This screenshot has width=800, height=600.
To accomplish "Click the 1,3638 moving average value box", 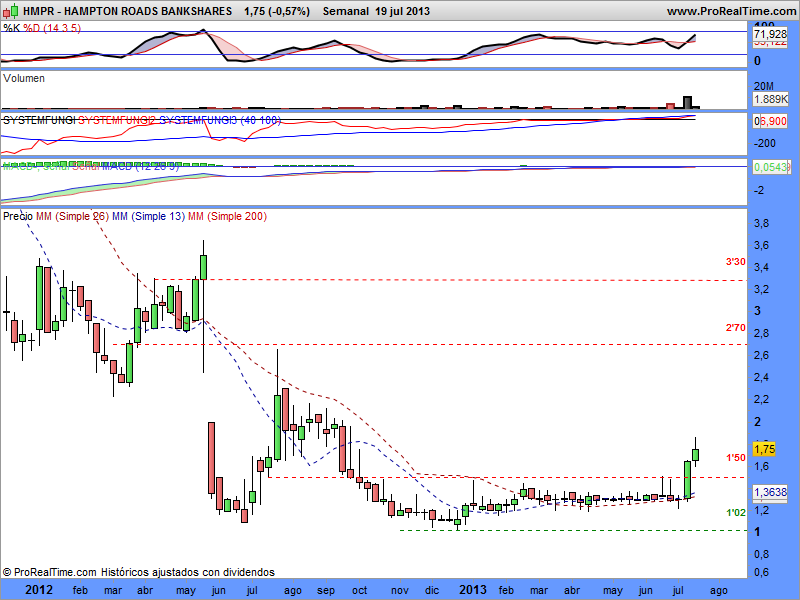I will [770, 492].
